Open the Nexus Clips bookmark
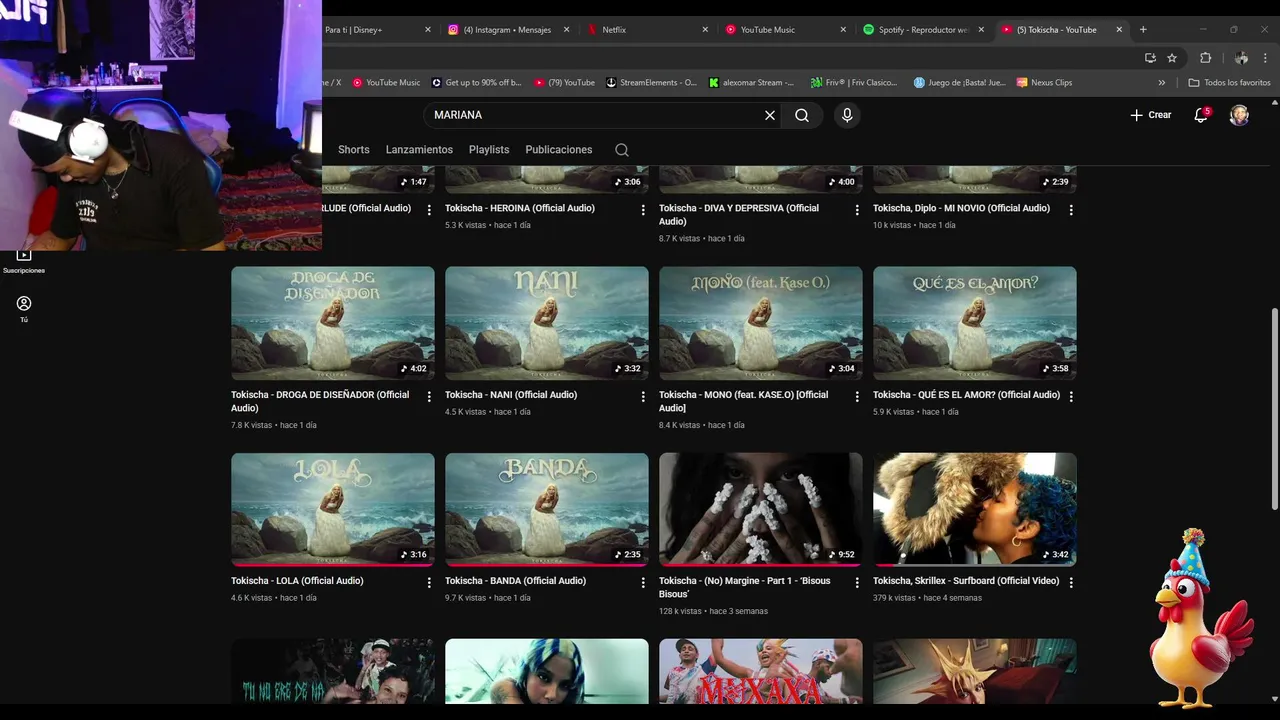Screen dimensions: 1280x720 1044,83
